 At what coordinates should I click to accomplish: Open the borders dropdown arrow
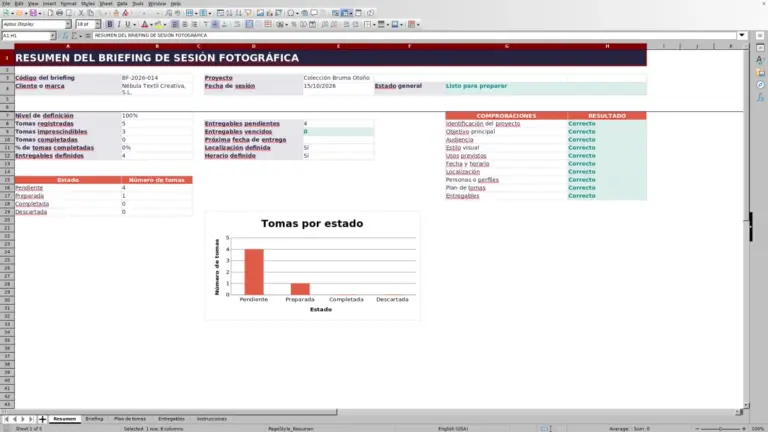coord(374,24)
